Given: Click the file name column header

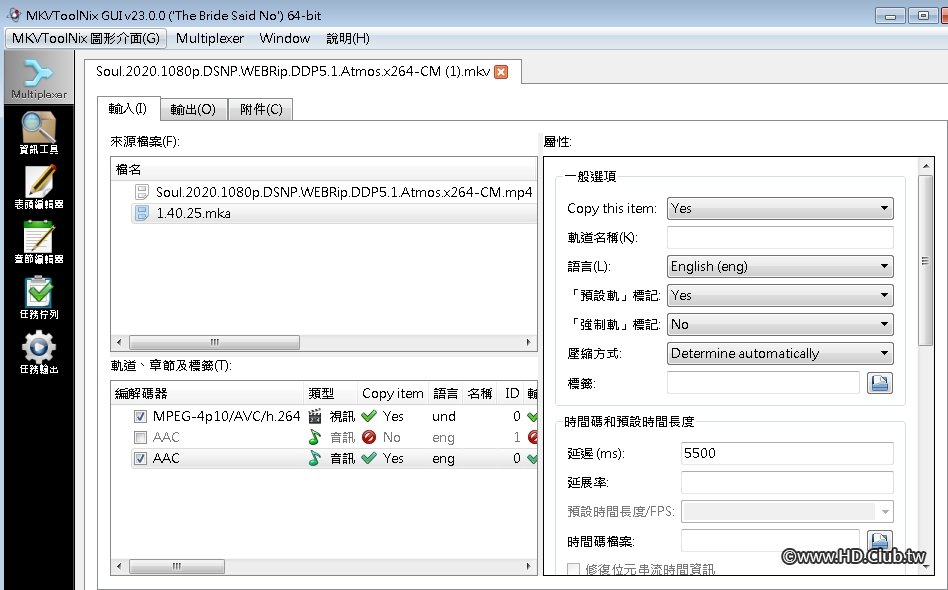Looking at the screenshot, I should [324, 170].
